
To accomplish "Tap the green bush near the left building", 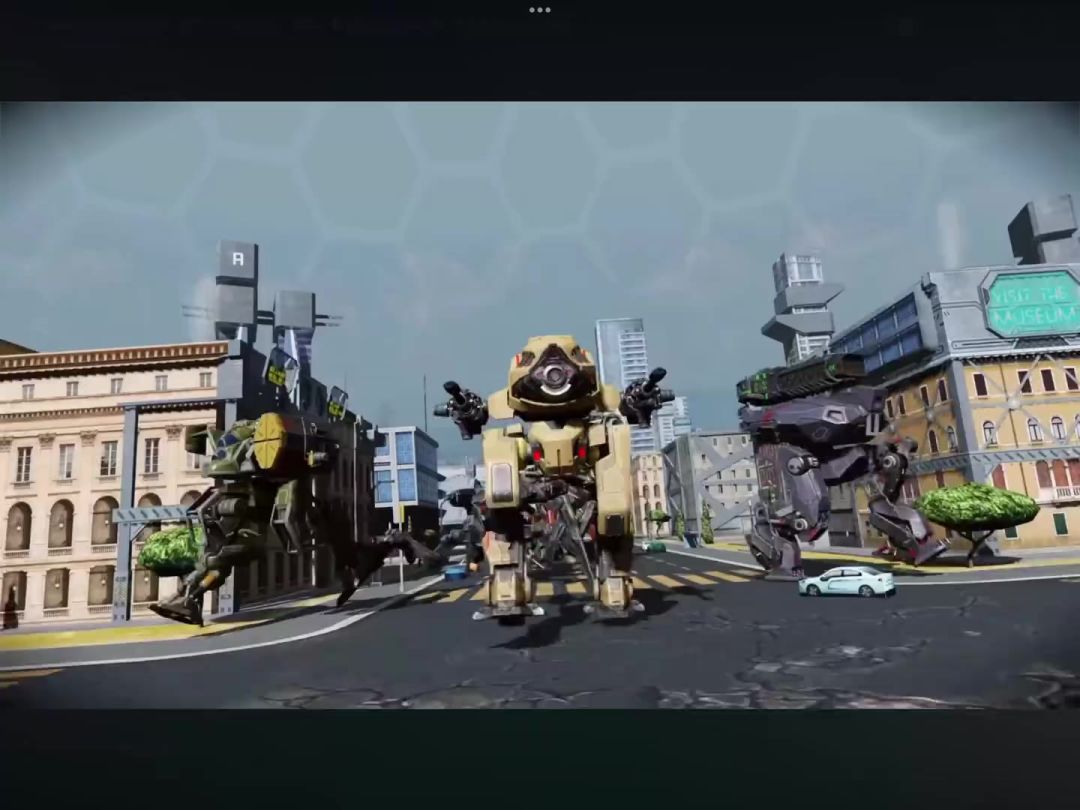I will (x=171, y=549).
